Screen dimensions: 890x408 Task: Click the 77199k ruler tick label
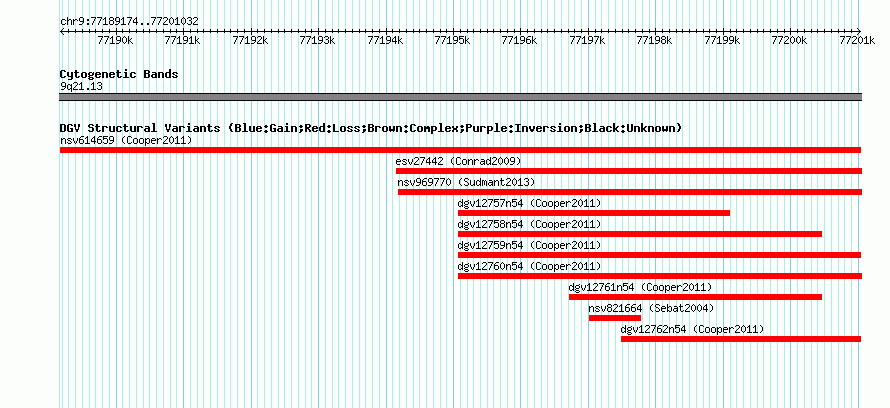coord(723,40)
